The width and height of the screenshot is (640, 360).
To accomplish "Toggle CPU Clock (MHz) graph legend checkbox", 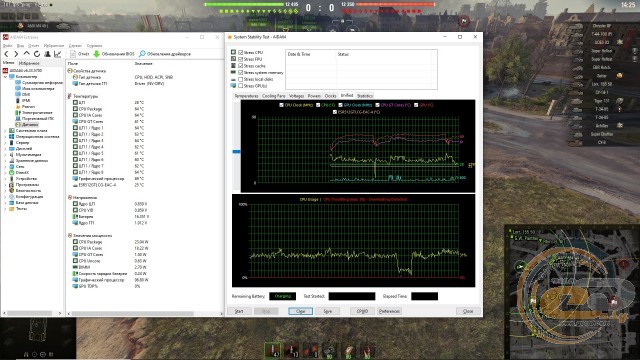I will (281, 105).
